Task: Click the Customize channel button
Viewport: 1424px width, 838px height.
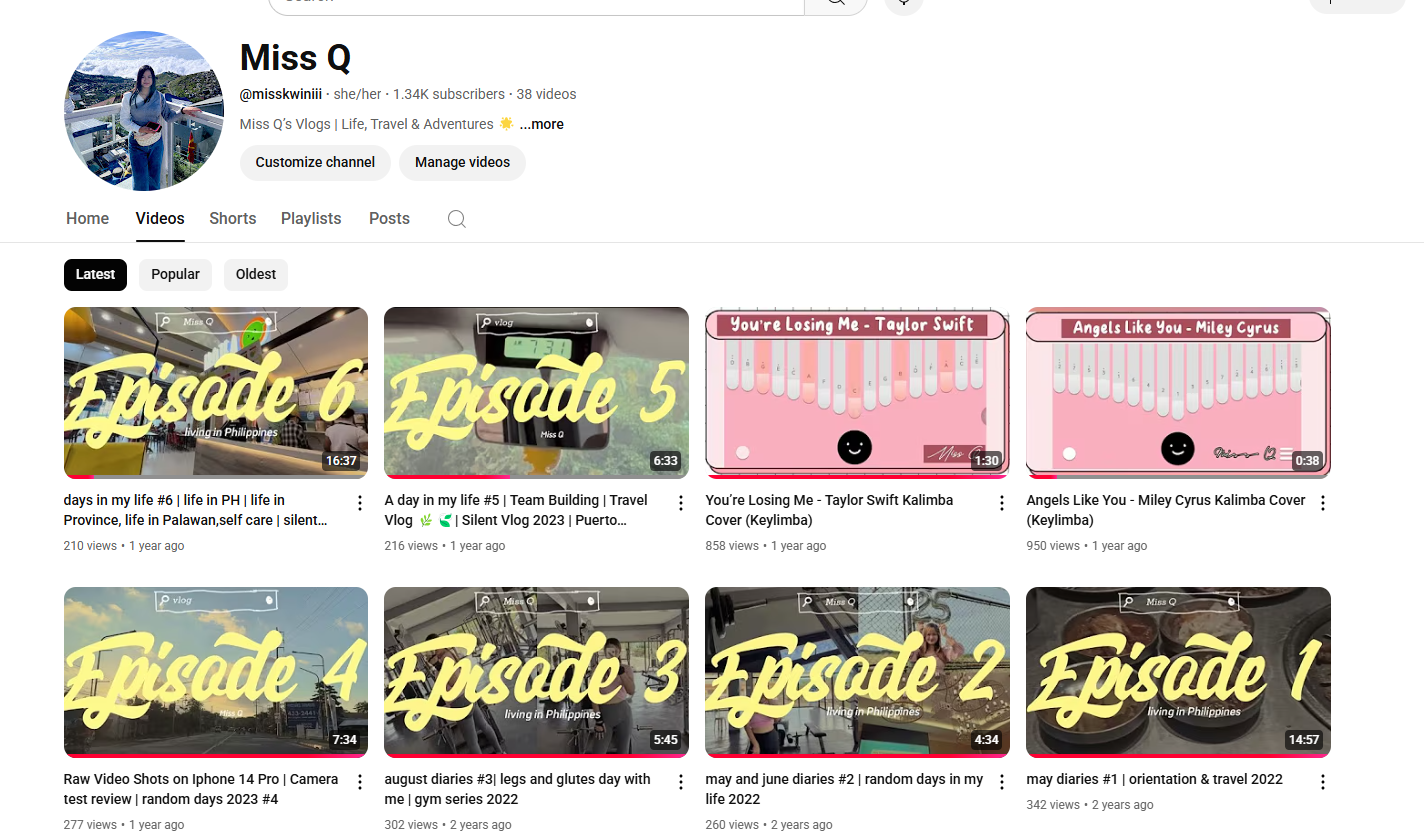Action: coord(315,162)
